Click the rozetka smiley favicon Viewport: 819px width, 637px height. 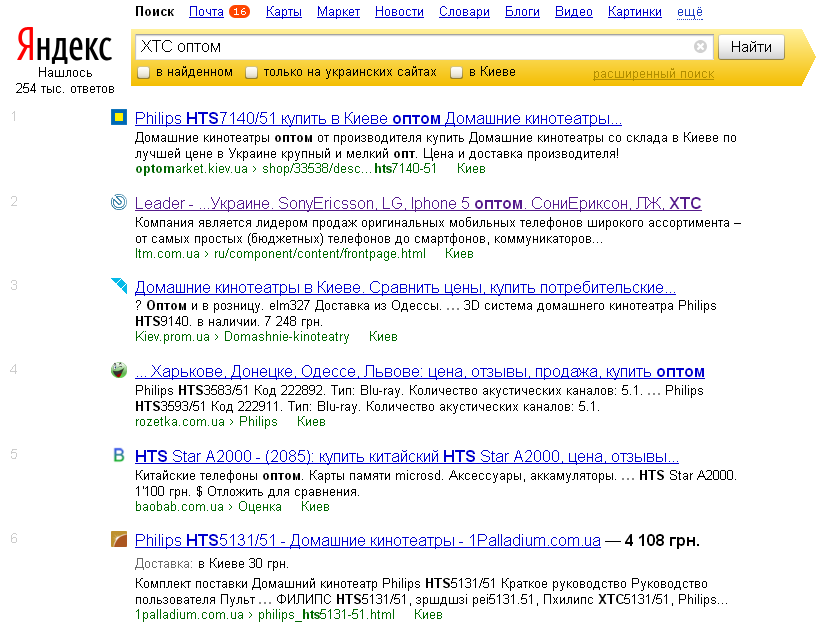point(119,371)
